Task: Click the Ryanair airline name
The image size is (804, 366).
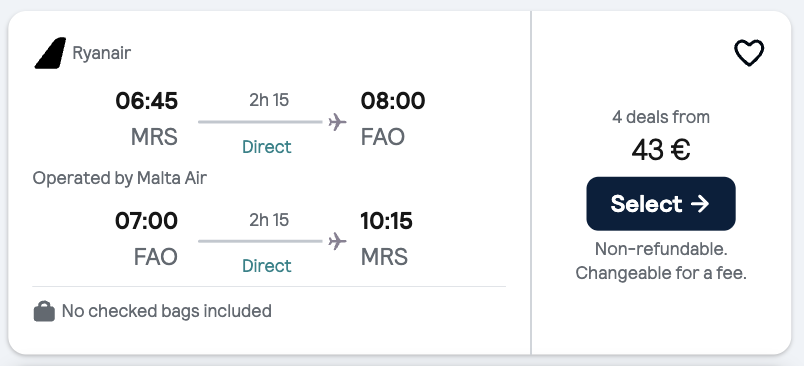Action: pos(102,53)
